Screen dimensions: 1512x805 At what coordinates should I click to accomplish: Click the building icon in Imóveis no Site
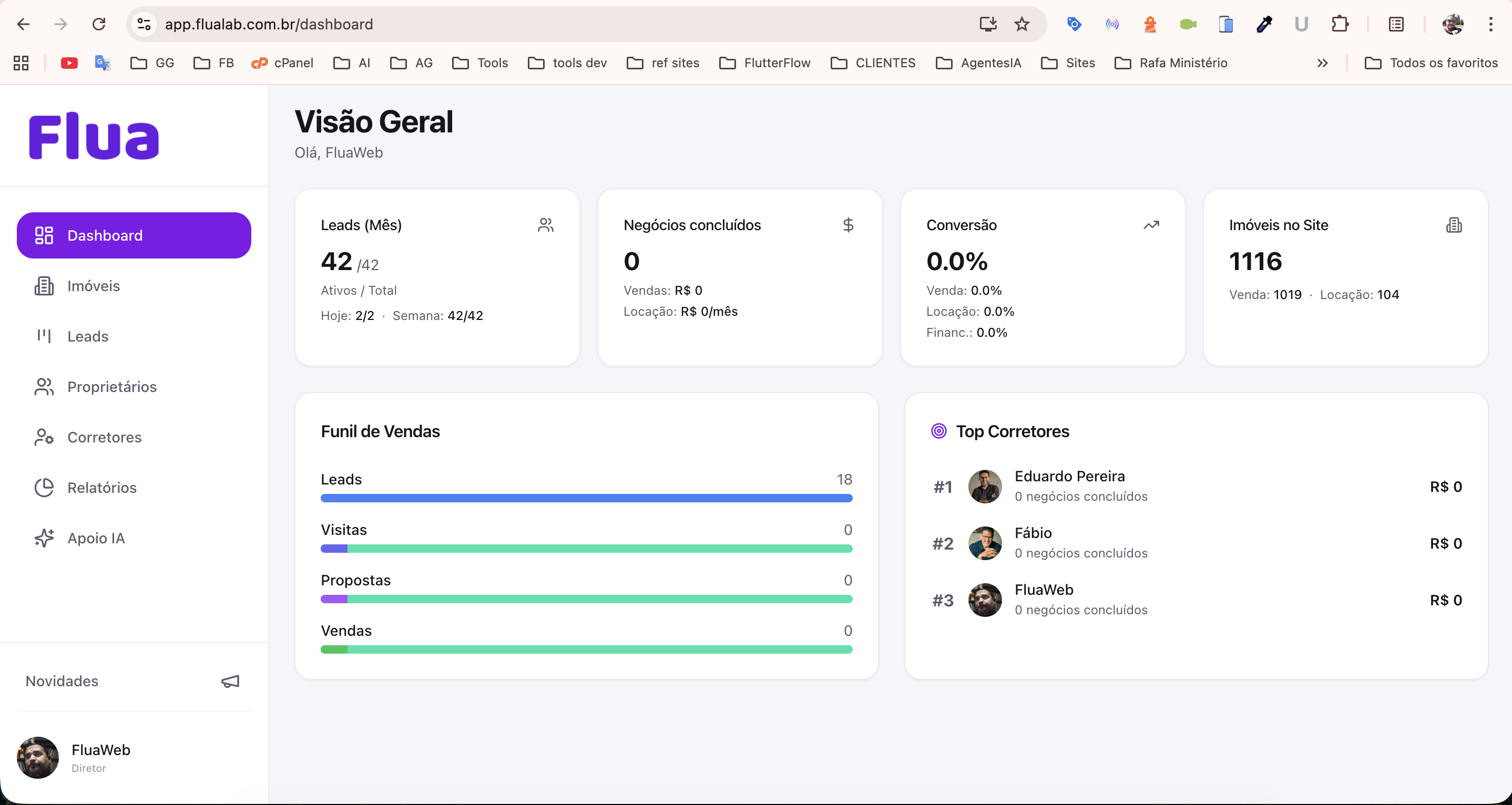tap(1454, 225)
